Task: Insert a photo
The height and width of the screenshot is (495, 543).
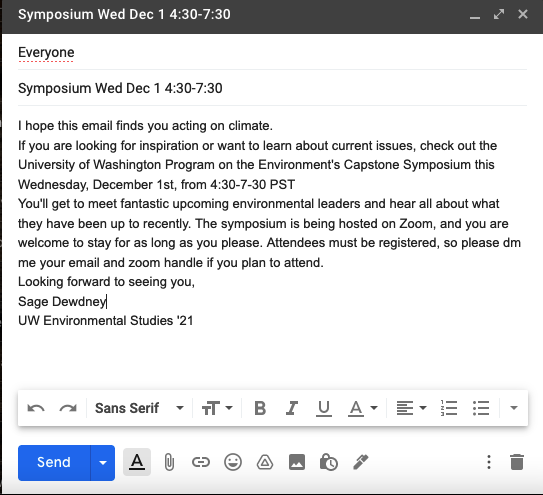Action: 297,462
